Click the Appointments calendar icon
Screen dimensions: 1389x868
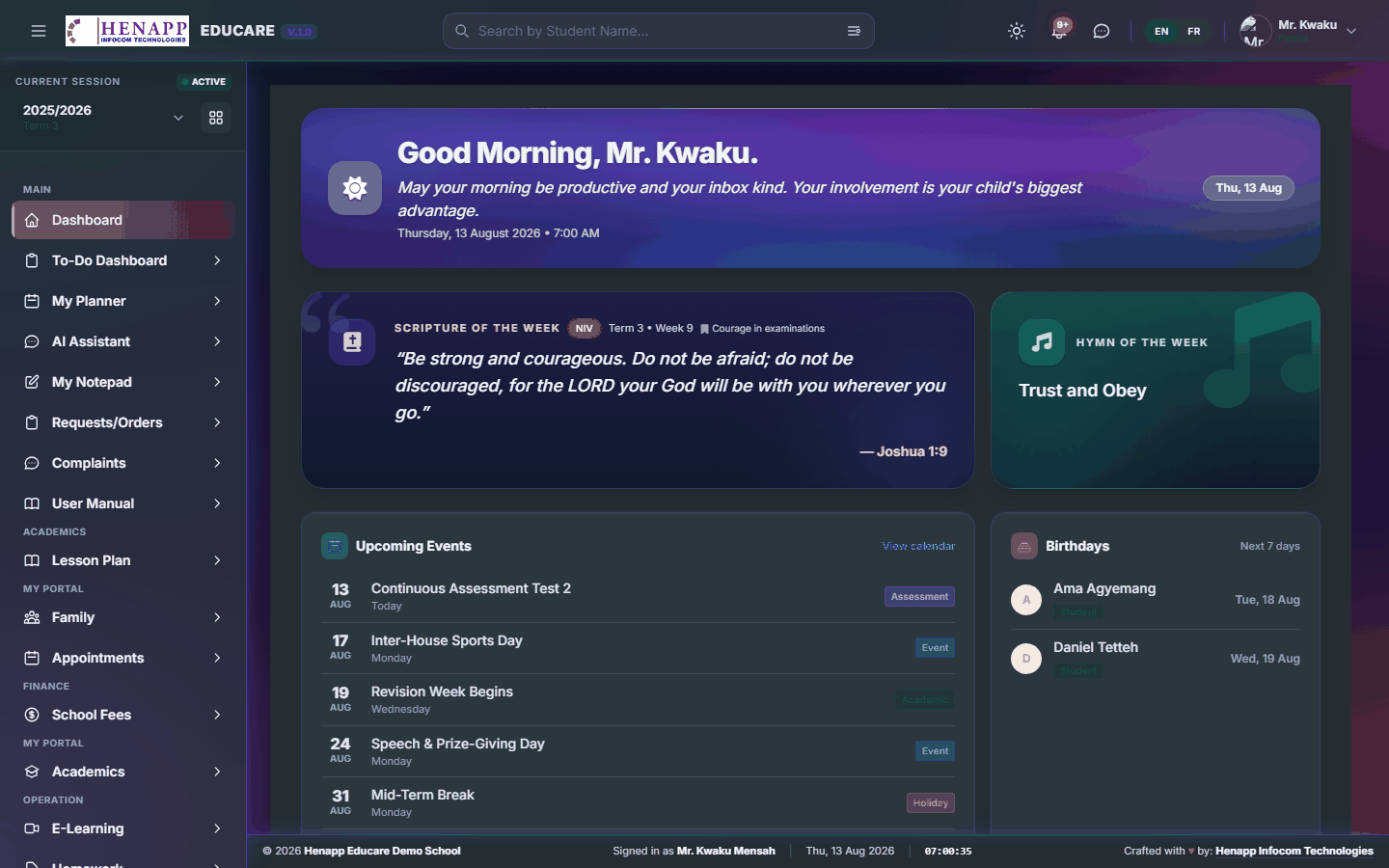click(x=32, y=658)
